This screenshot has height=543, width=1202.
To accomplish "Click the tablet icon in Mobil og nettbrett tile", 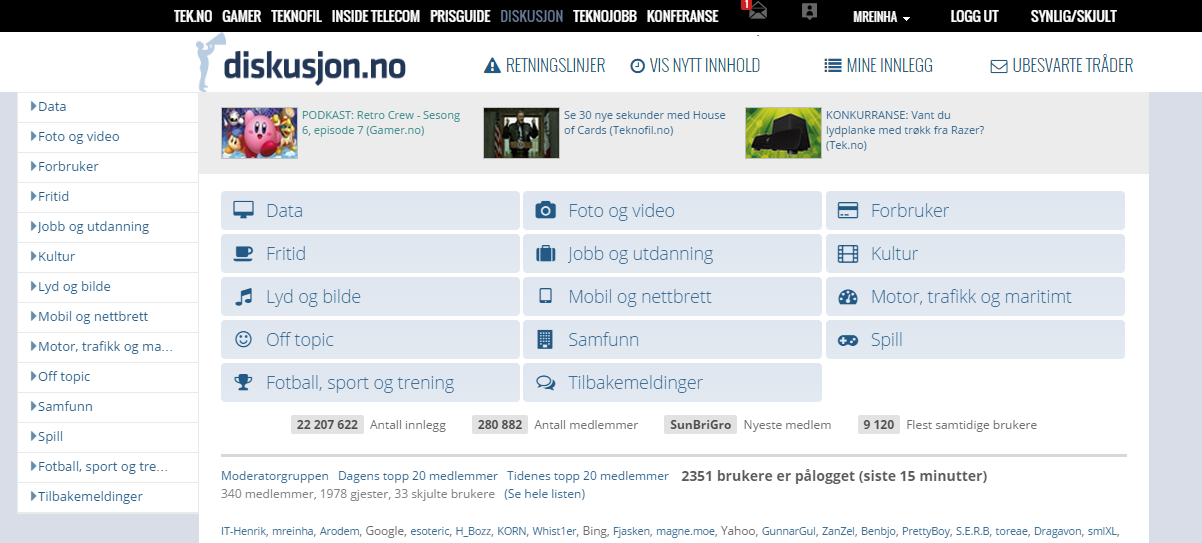I will click(x=545, y=296).
